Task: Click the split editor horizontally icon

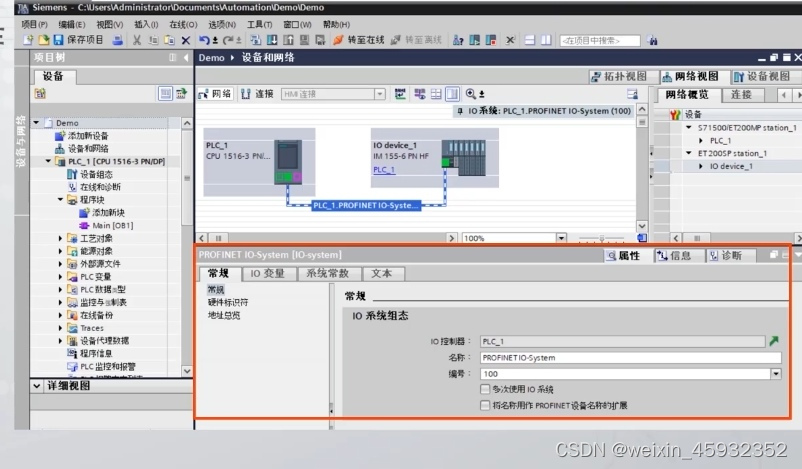Action: [x=530, y=40]
